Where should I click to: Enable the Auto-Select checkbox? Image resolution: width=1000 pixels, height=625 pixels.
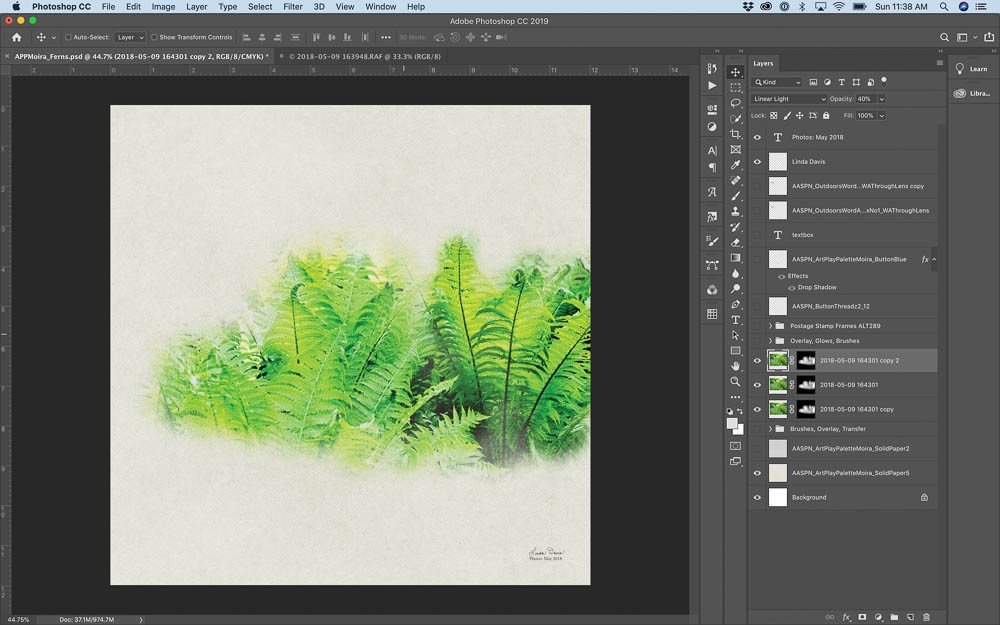[x=68, y=37]
